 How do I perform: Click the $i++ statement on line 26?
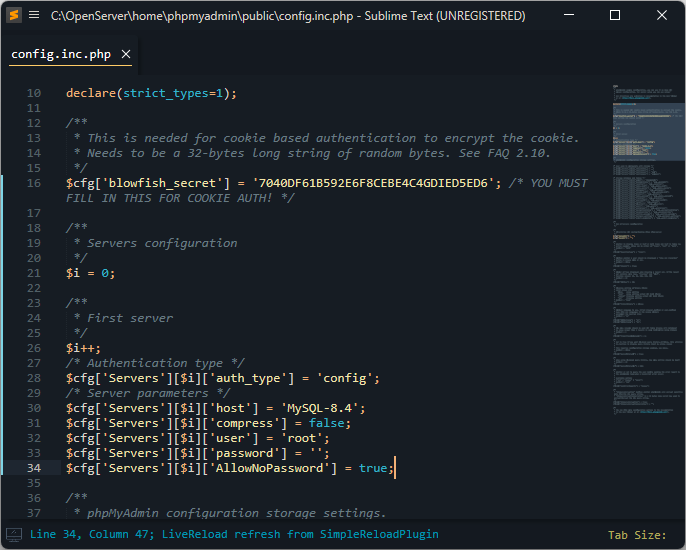(83, 348)
